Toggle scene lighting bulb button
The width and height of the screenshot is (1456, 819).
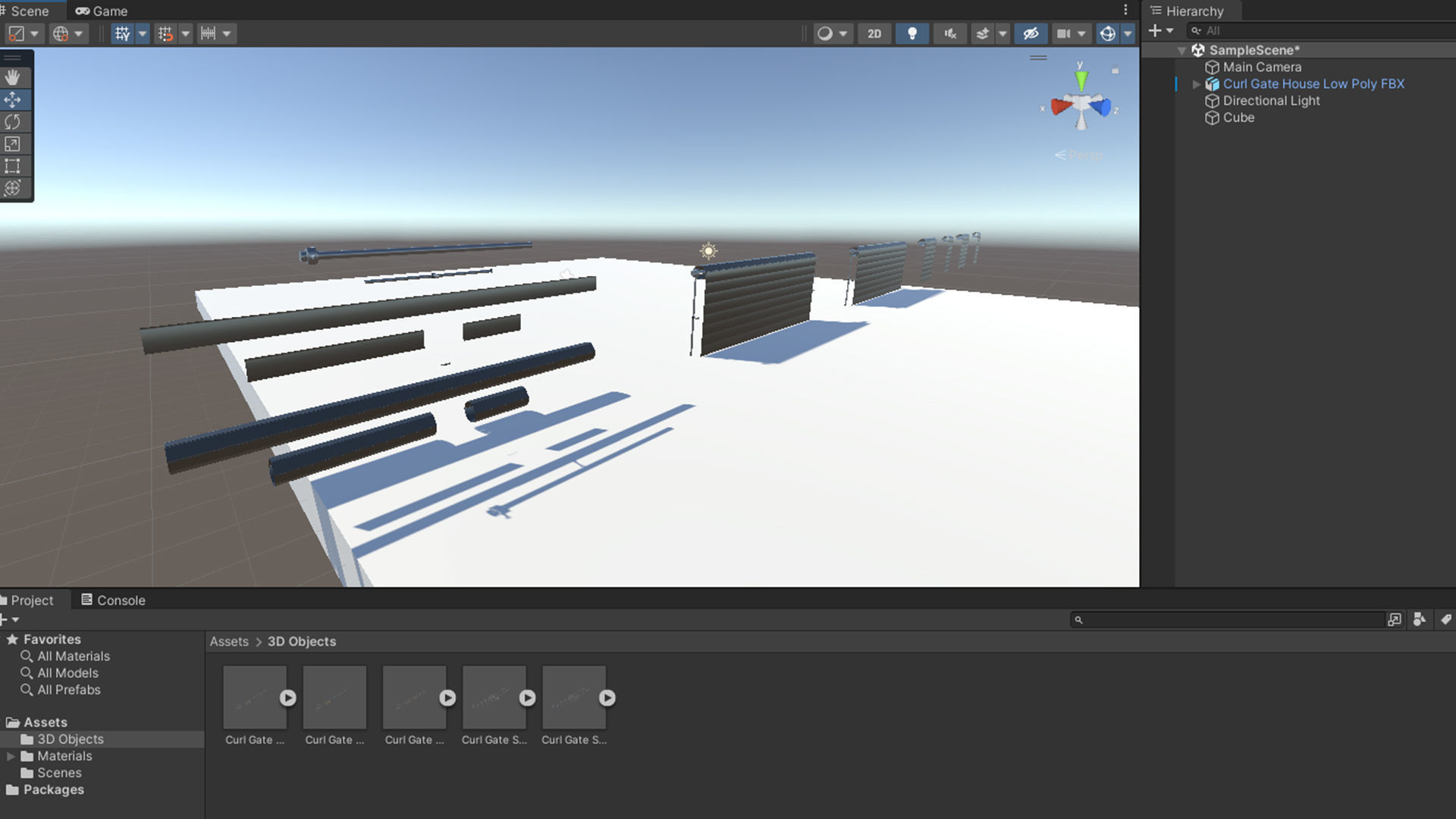912,33
